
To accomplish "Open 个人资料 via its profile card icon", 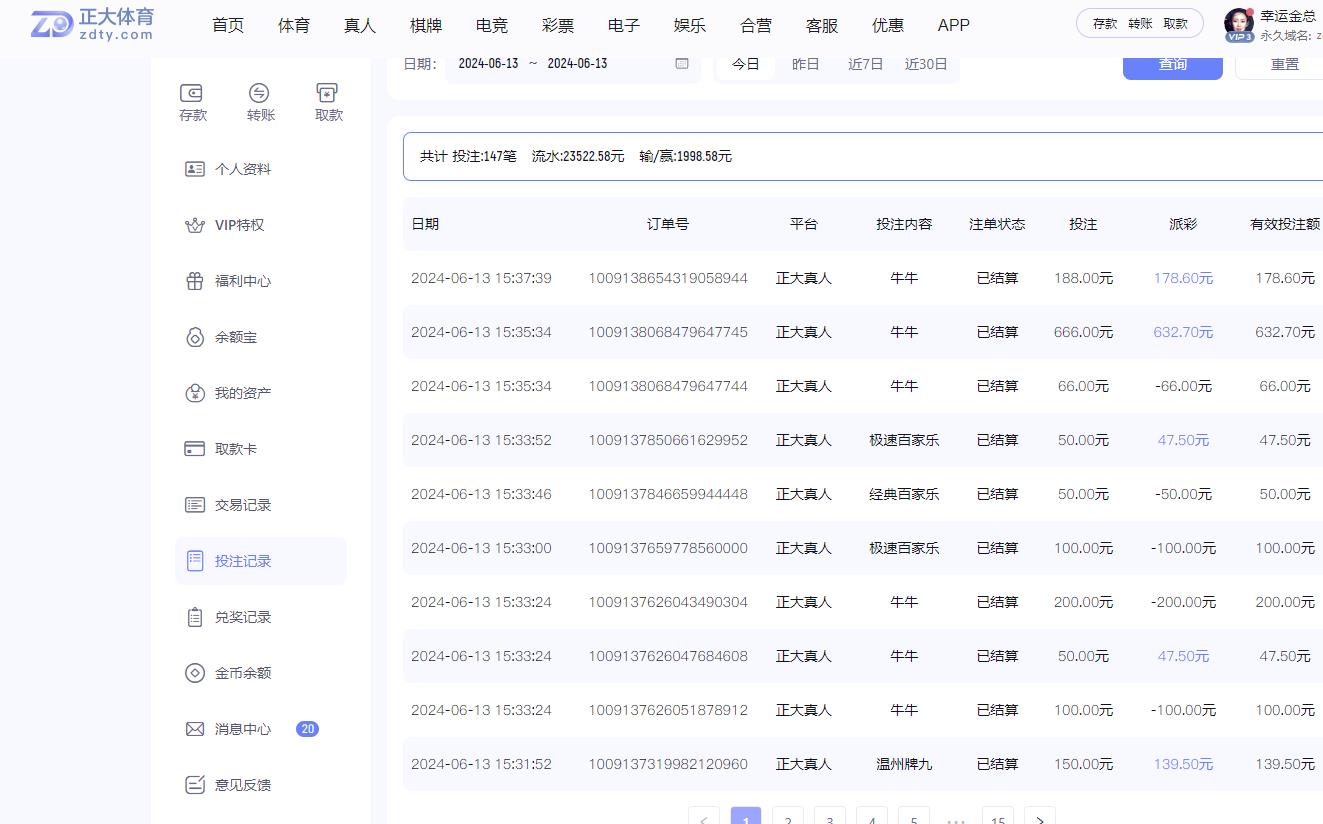I will click(x=195, y=168).
